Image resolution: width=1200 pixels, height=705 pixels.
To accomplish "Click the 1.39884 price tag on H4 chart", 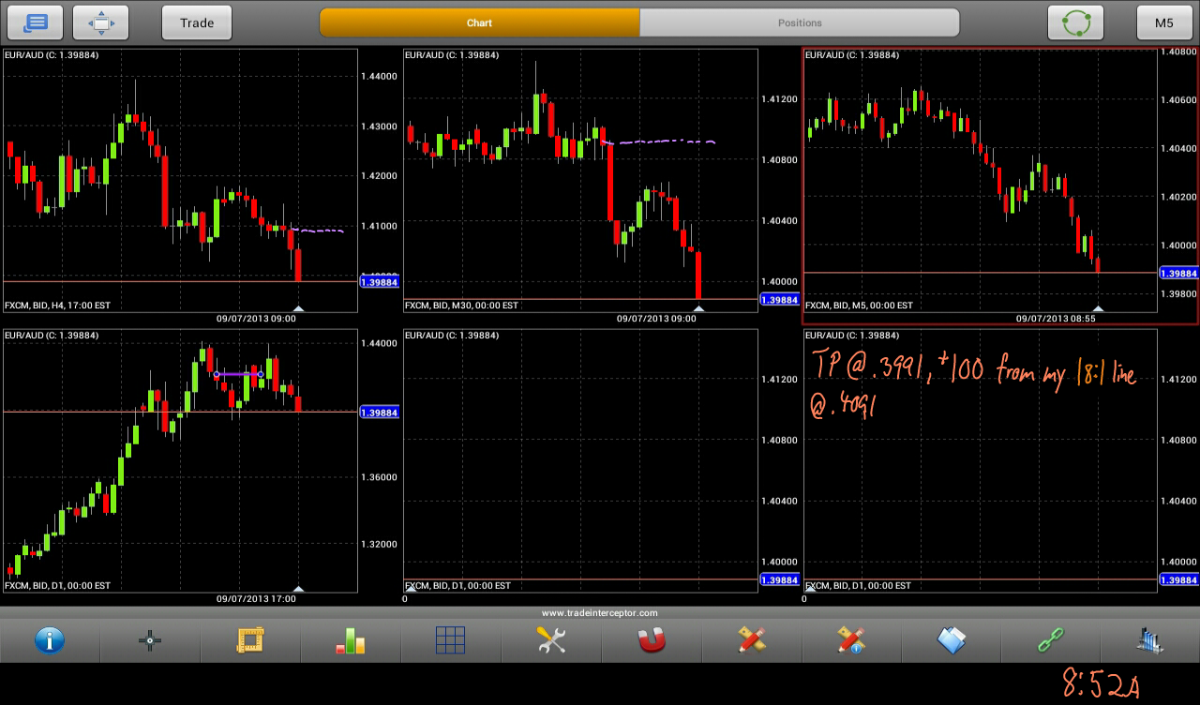I will [379, 280].
